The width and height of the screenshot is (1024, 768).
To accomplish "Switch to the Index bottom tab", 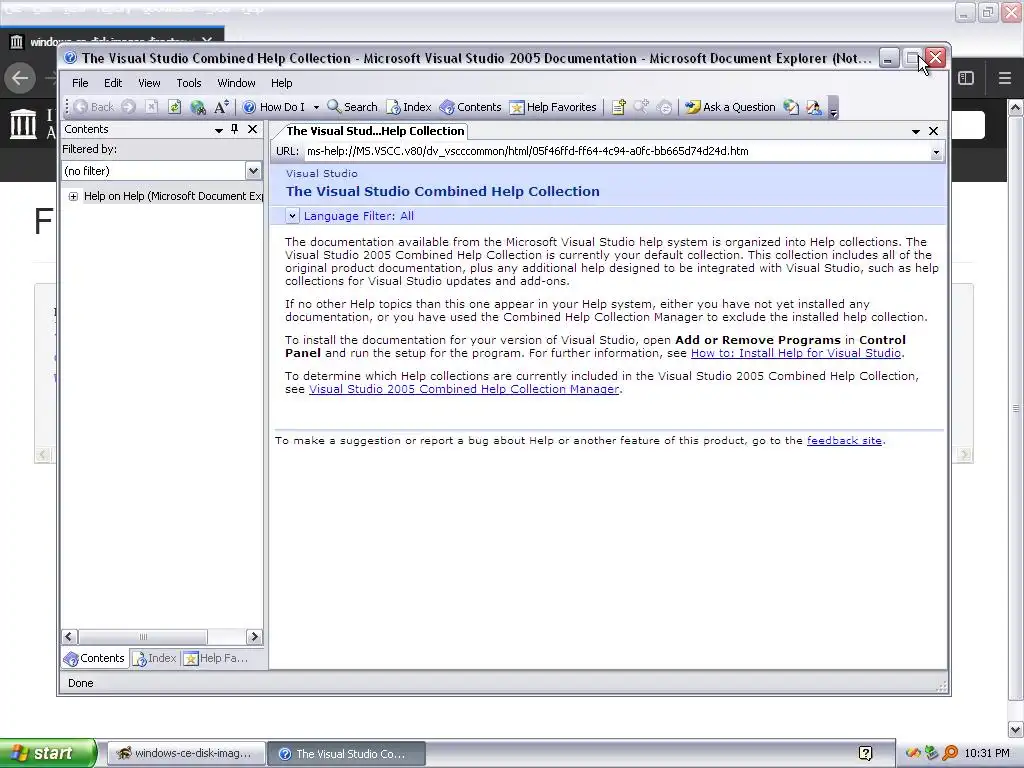I will [x=155, y=658].
